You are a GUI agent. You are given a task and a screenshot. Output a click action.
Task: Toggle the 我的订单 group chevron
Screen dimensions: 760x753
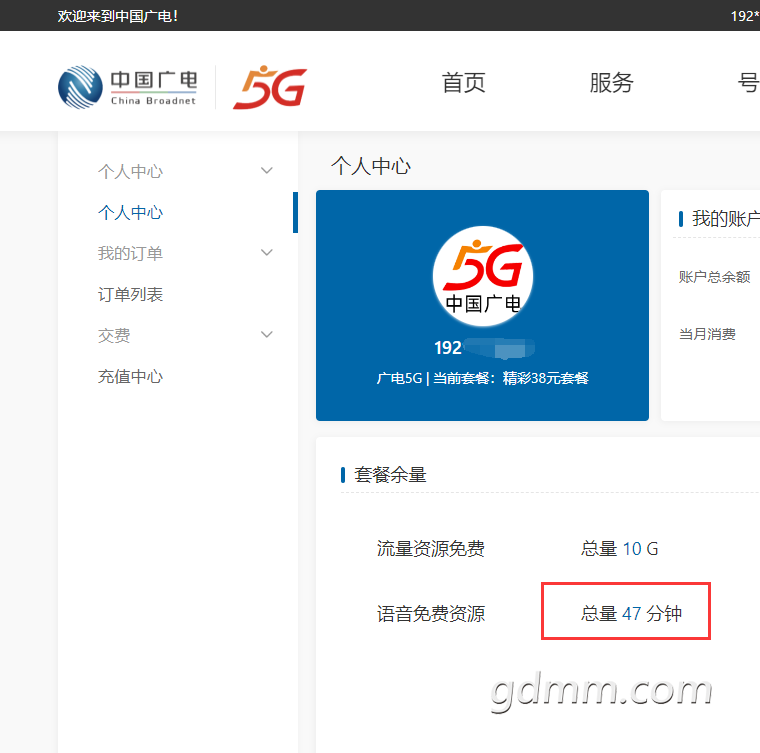(x=266, y=253)
